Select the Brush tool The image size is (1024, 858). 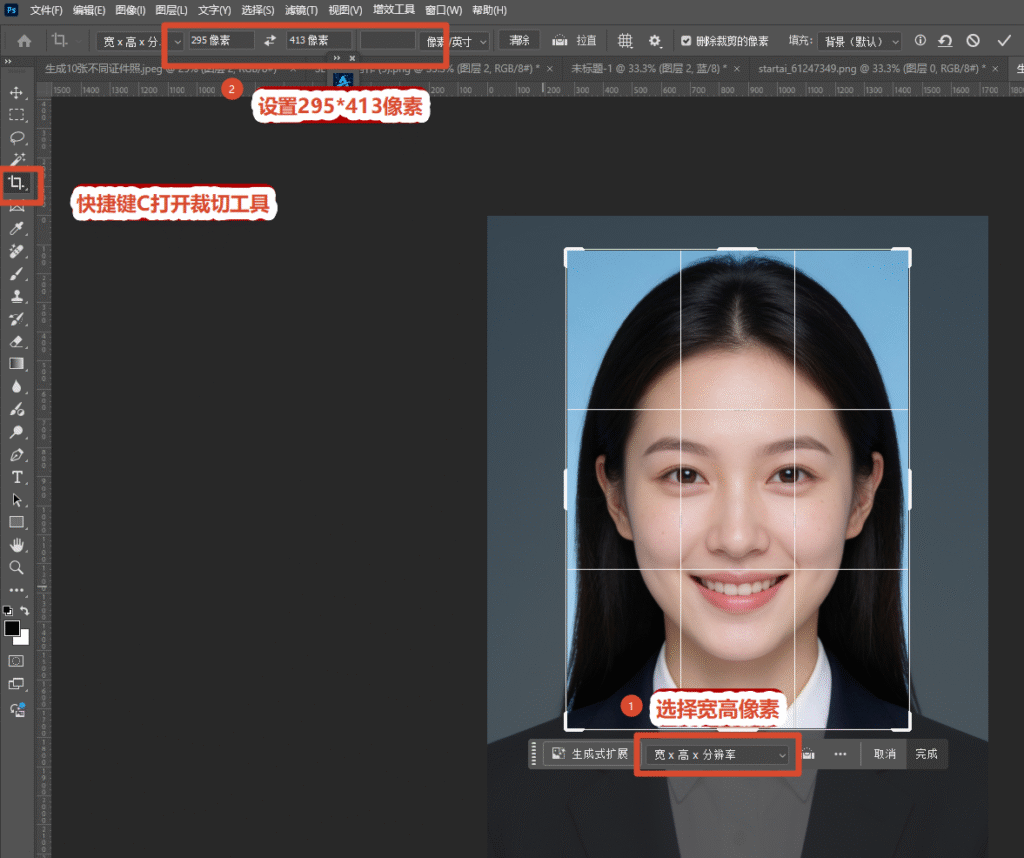coord(16,274)
